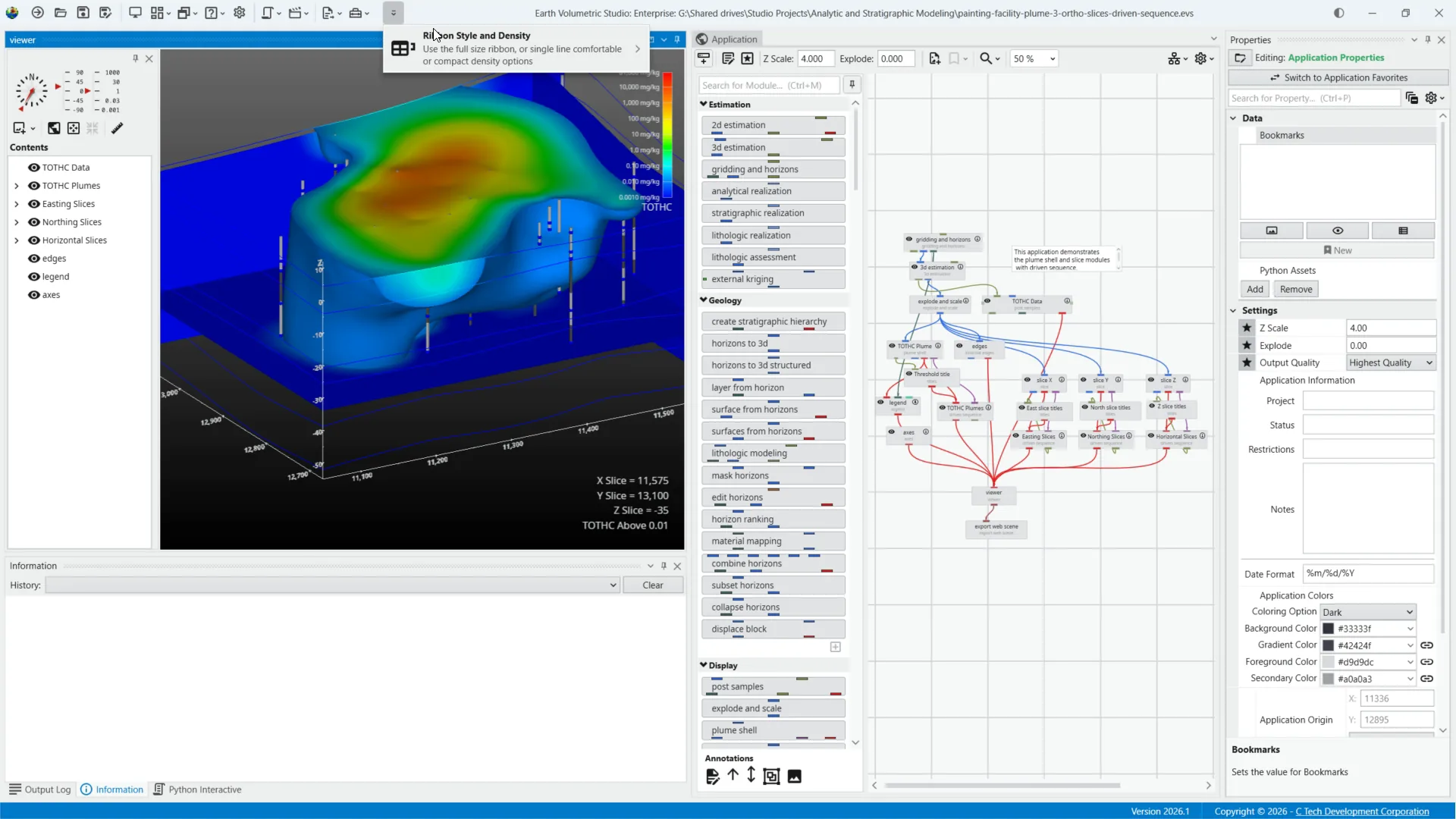Click the measure ruler icon in viewer

pyautogui.click(x=117, y=128)
